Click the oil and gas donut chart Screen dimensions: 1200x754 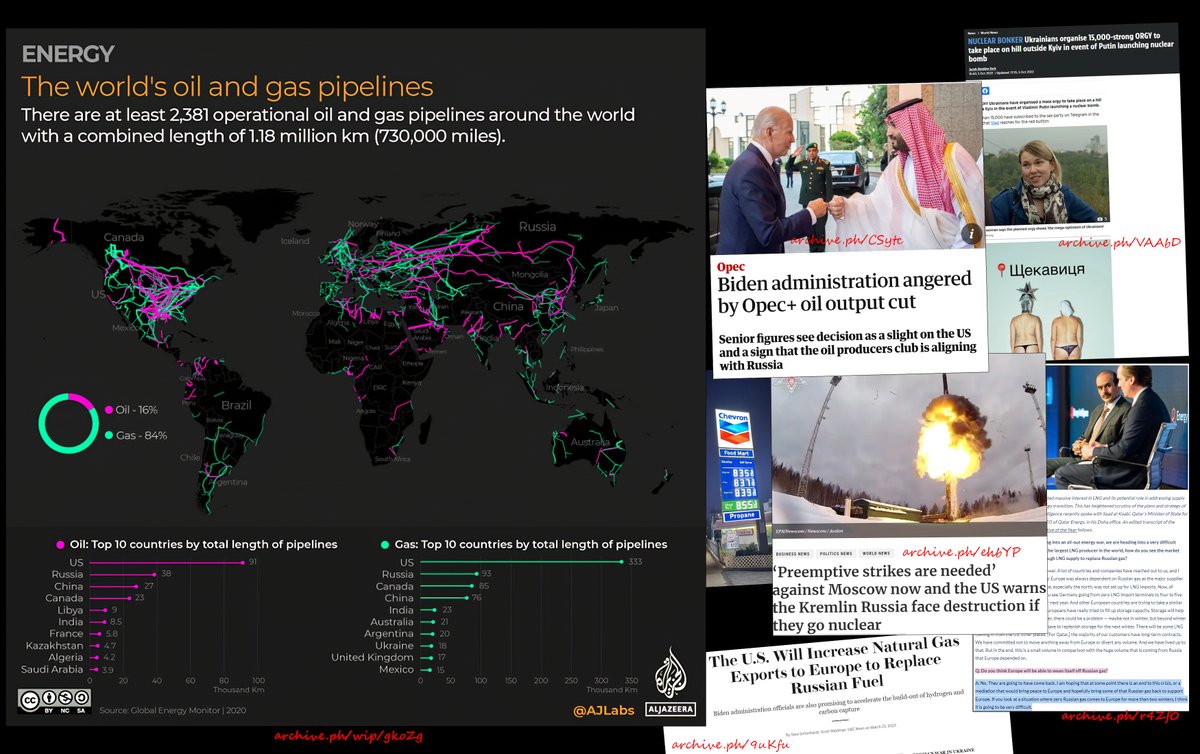68,422
